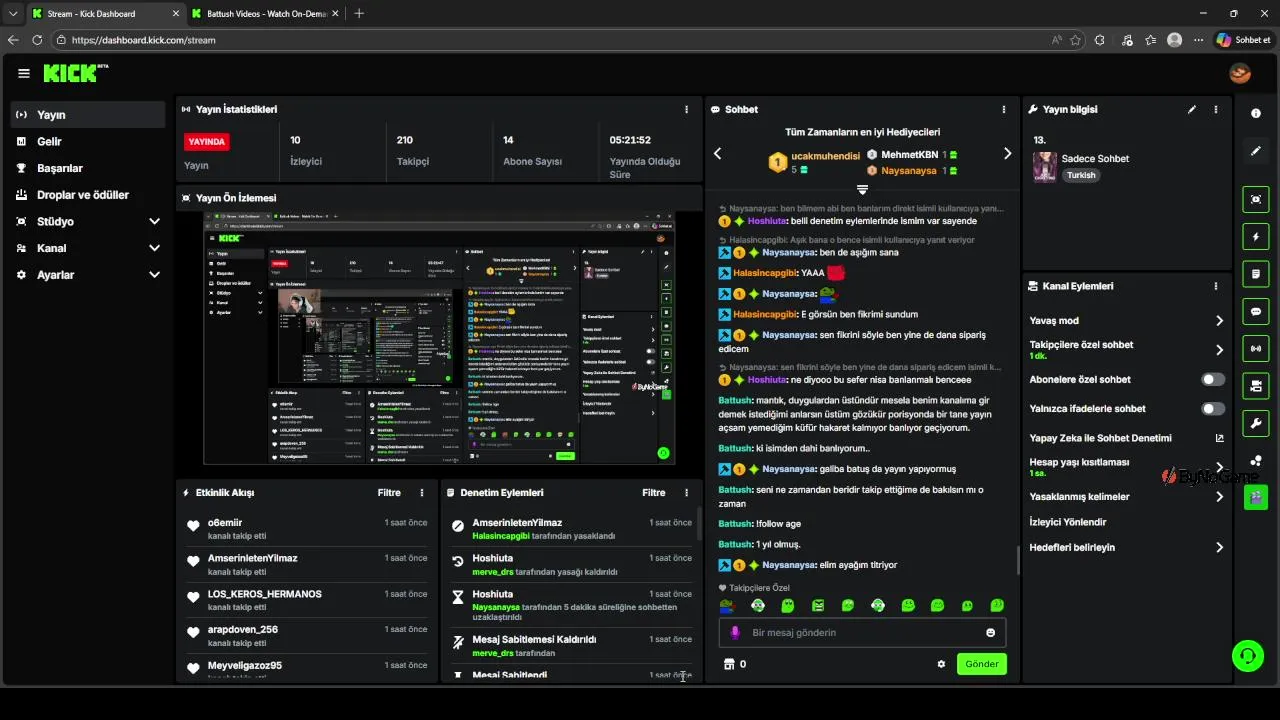Open Gelir in the left sidebar
1280x720 pixels.
pos(88,142)
